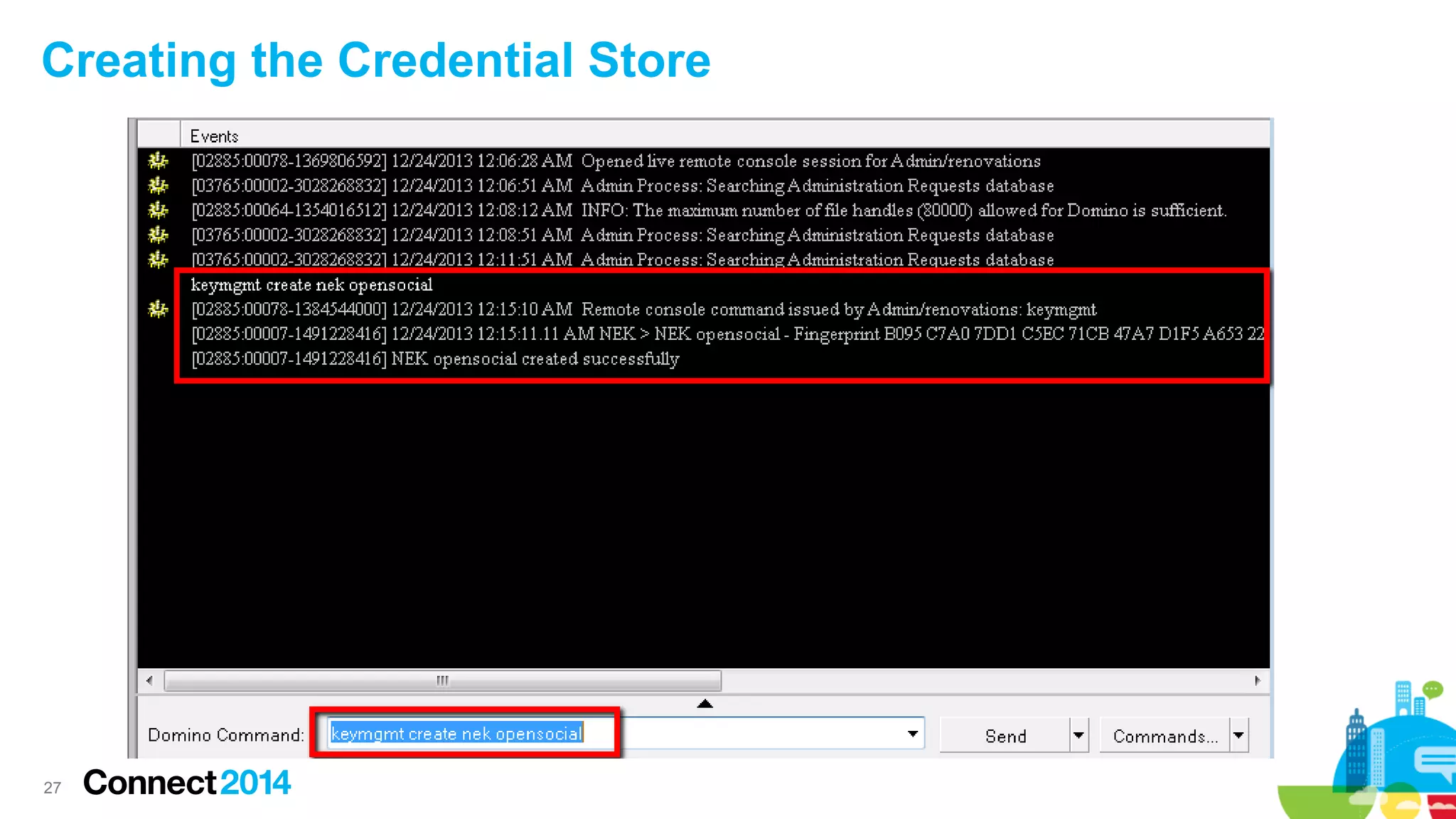Select the 'NEK opensocial created successfully' line
The image size is (1456, 819).
pos(435,359)
